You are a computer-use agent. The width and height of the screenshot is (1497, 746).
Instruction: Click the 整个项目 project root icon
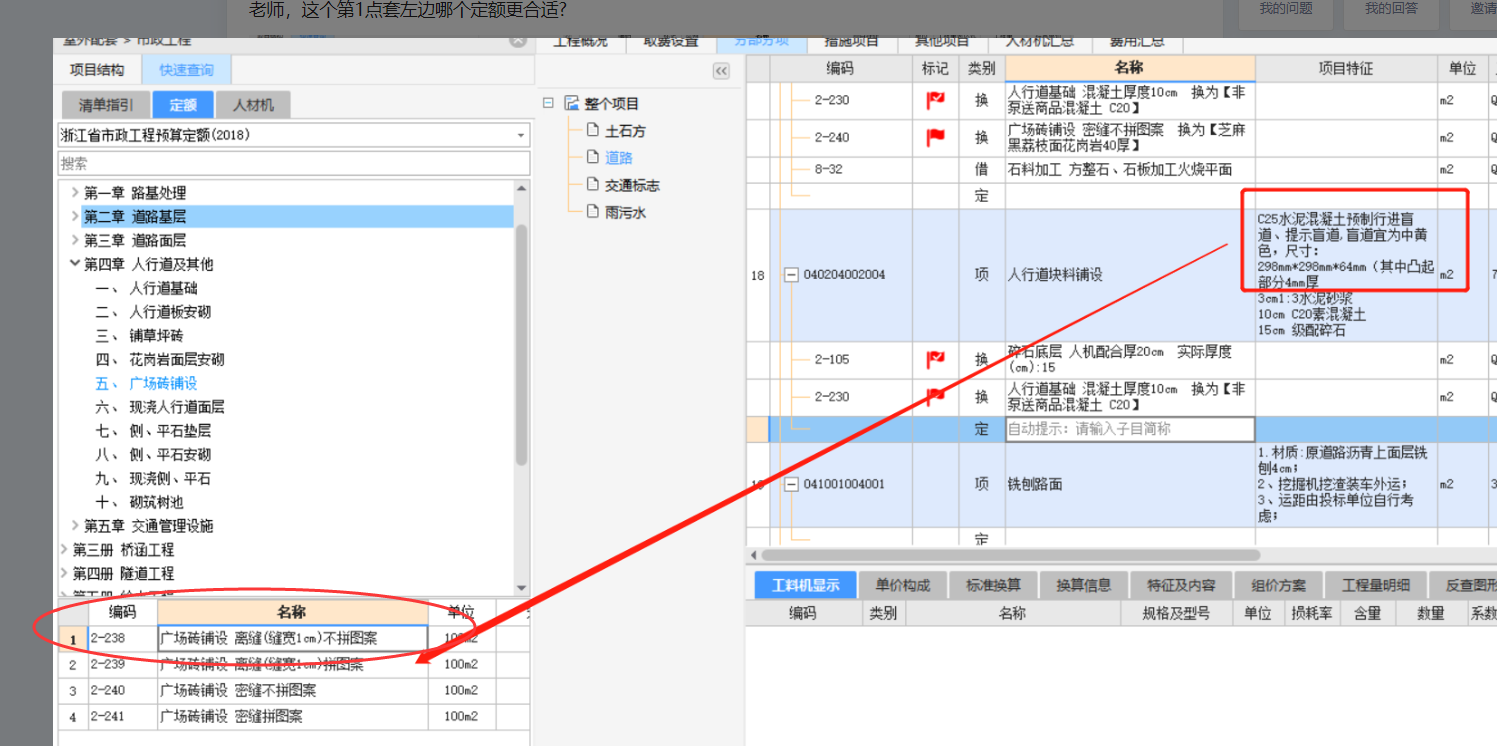coord(572,103)
